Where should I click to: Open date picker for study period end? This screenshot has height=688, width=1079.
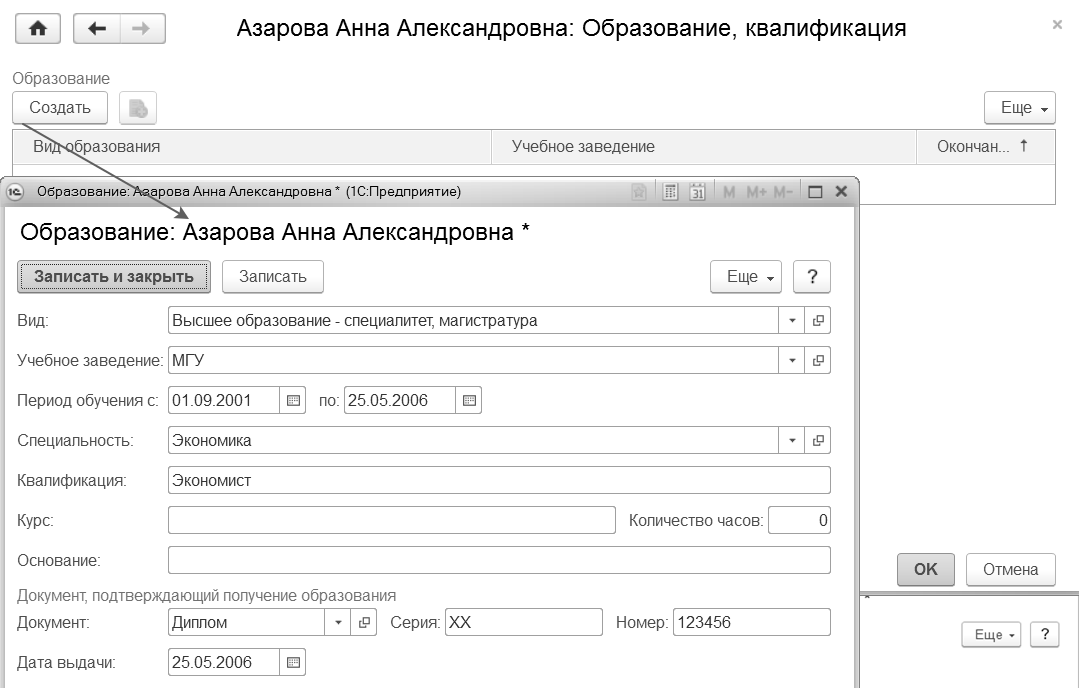tap(469, 401)
